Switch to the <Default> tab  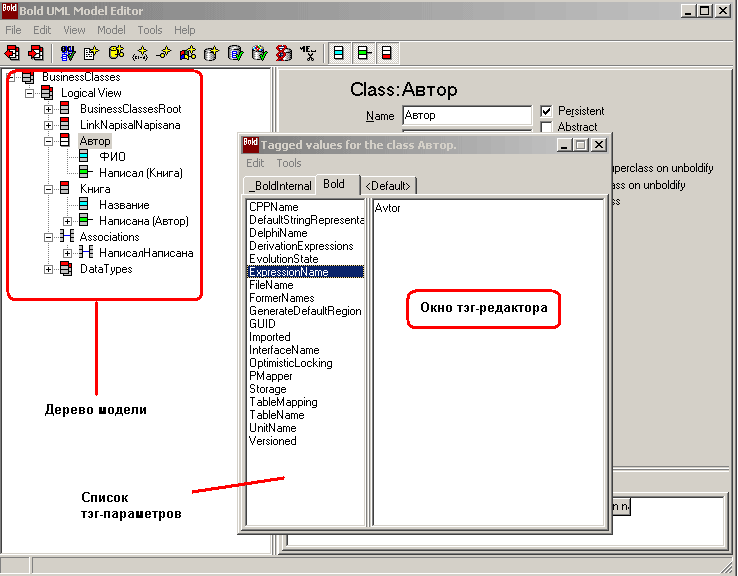388,185
